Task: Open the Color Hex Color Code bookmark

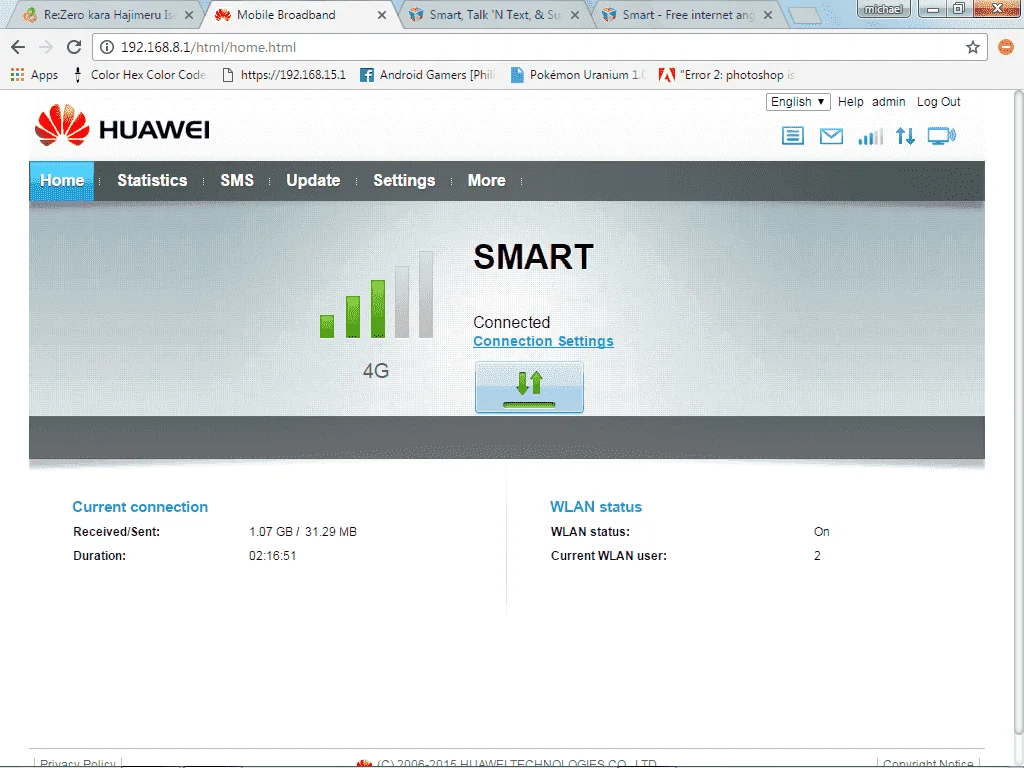Action: coord(139,75)
